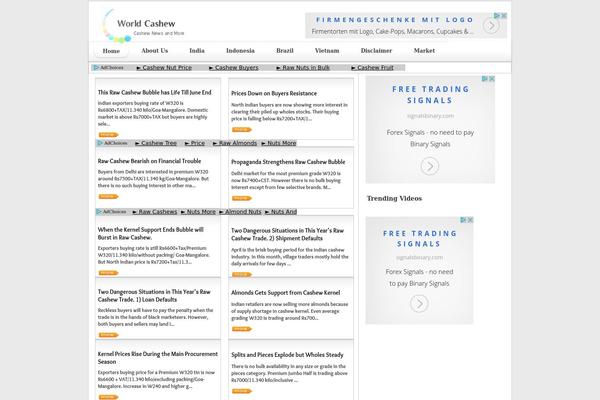
Task: Click read more button under Prices Down on Buyers Resistance
Action: pyautogui.click(x=241, y=130)
